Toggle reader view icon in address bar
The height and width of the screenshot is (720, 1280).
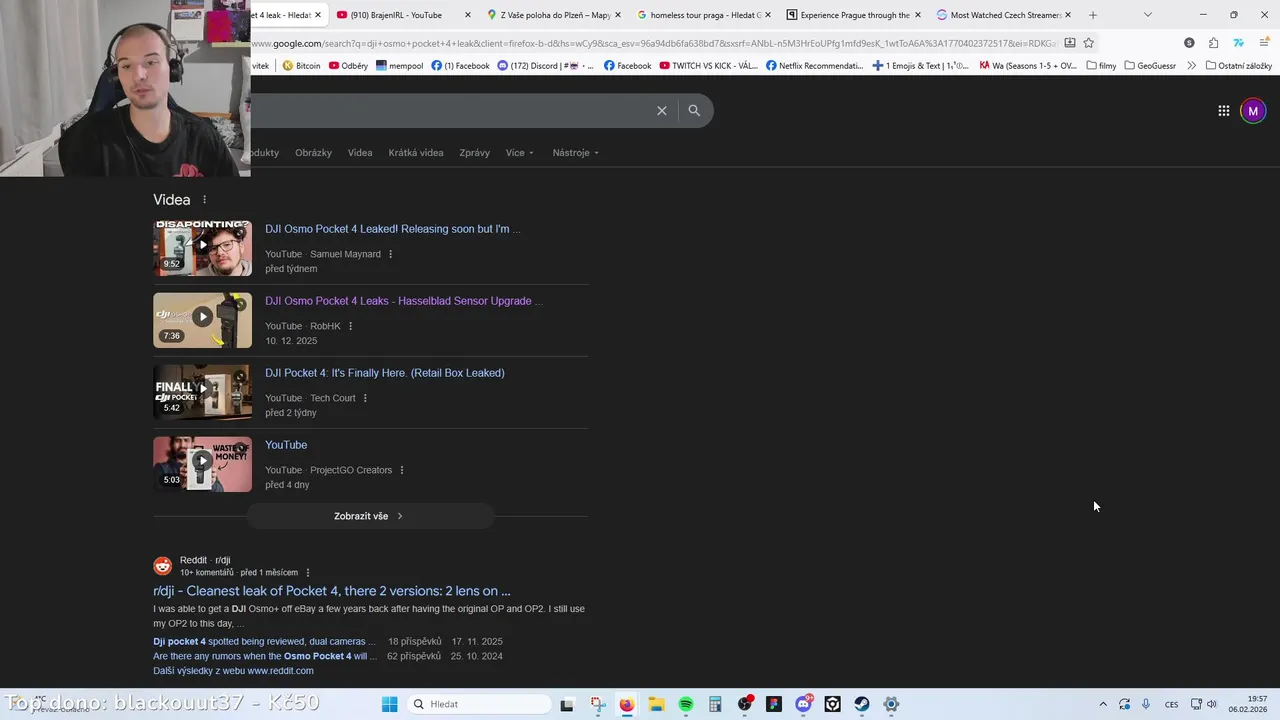(x=1070, y=43)
